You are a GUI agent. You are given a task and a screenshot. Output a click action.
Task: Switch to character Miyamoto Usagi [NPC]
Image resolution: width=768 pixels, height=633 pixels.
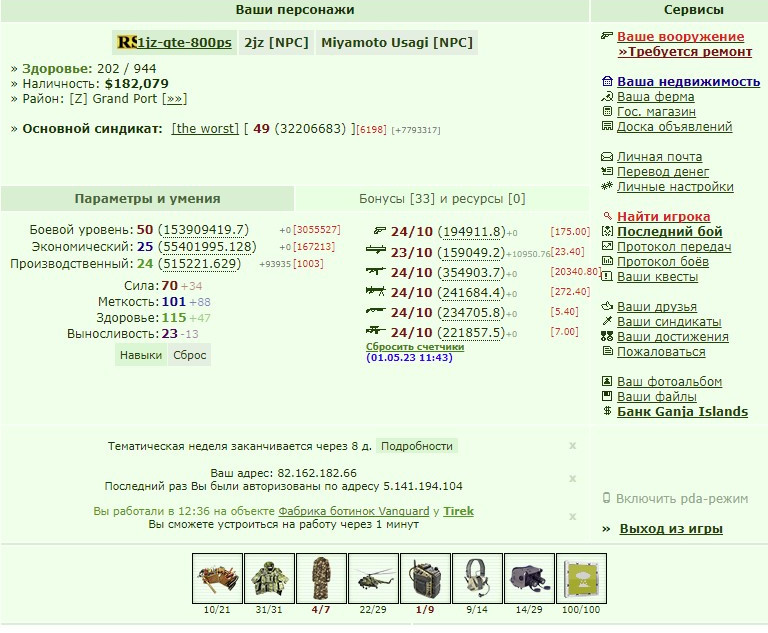coord(397,43)
